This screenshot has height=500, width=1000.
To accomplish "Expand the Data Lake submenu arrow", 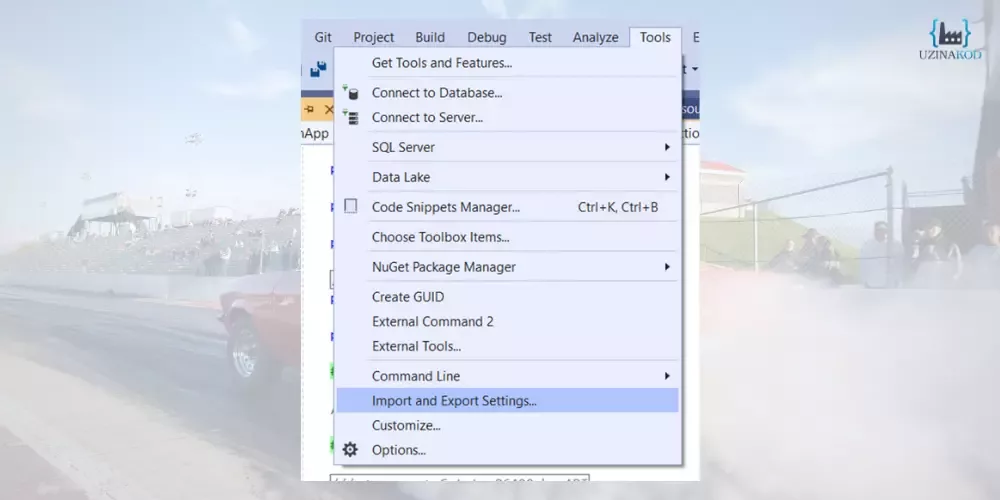I will coord(667,177).
